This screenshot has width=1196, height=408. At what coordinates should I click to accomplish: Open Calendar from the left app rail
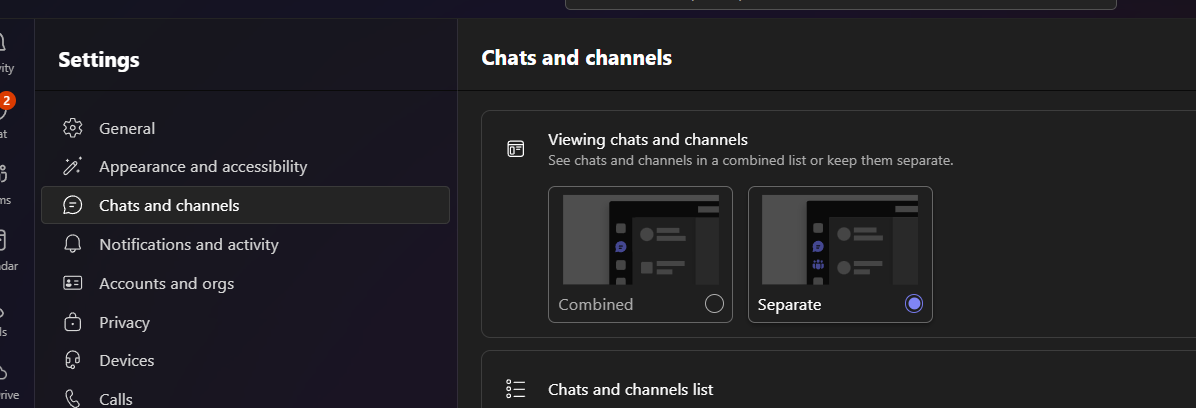click(x=4, y=248)
